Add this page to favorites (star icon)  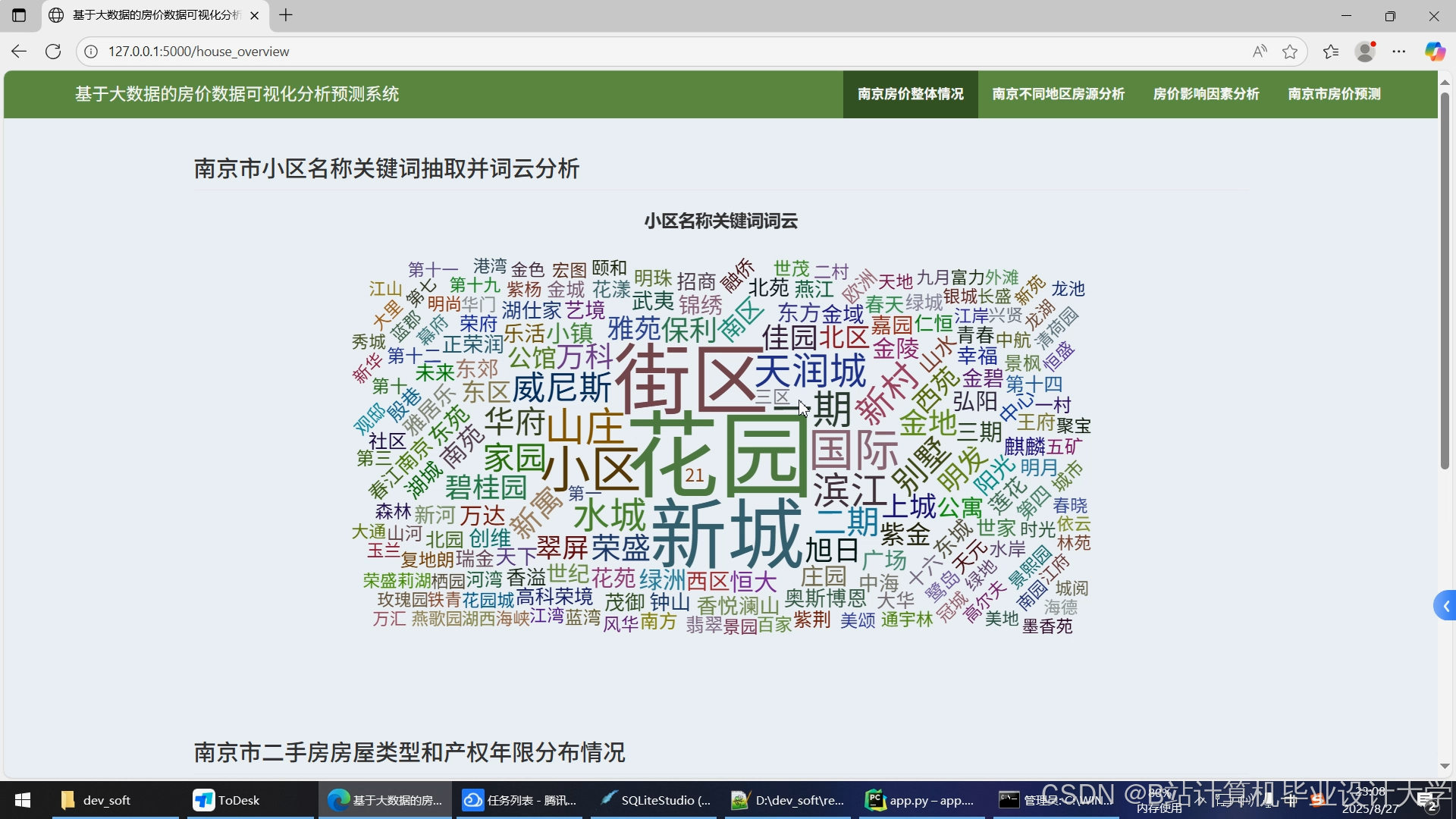[x=1290, y=52]
